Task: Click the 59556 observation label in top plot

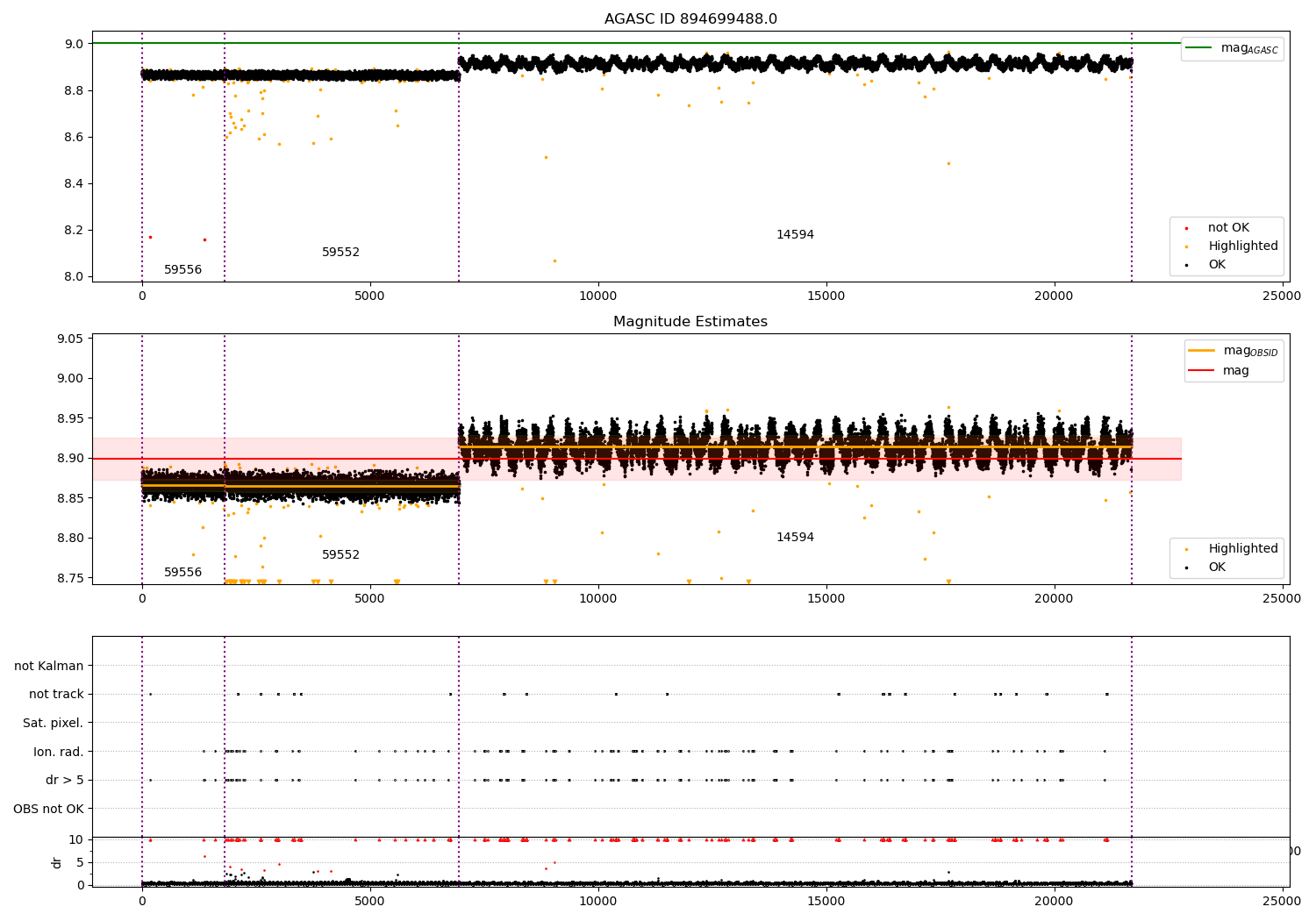Action: point(182,270)
